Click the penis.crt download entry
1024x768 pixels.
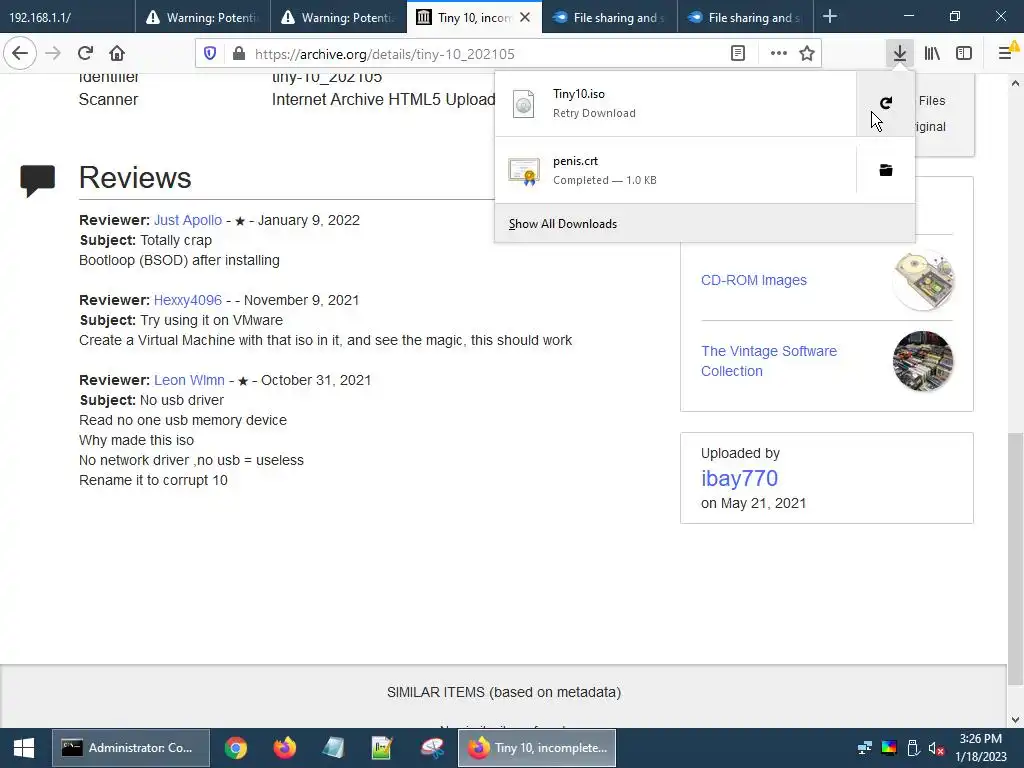(x=675, y=170)
